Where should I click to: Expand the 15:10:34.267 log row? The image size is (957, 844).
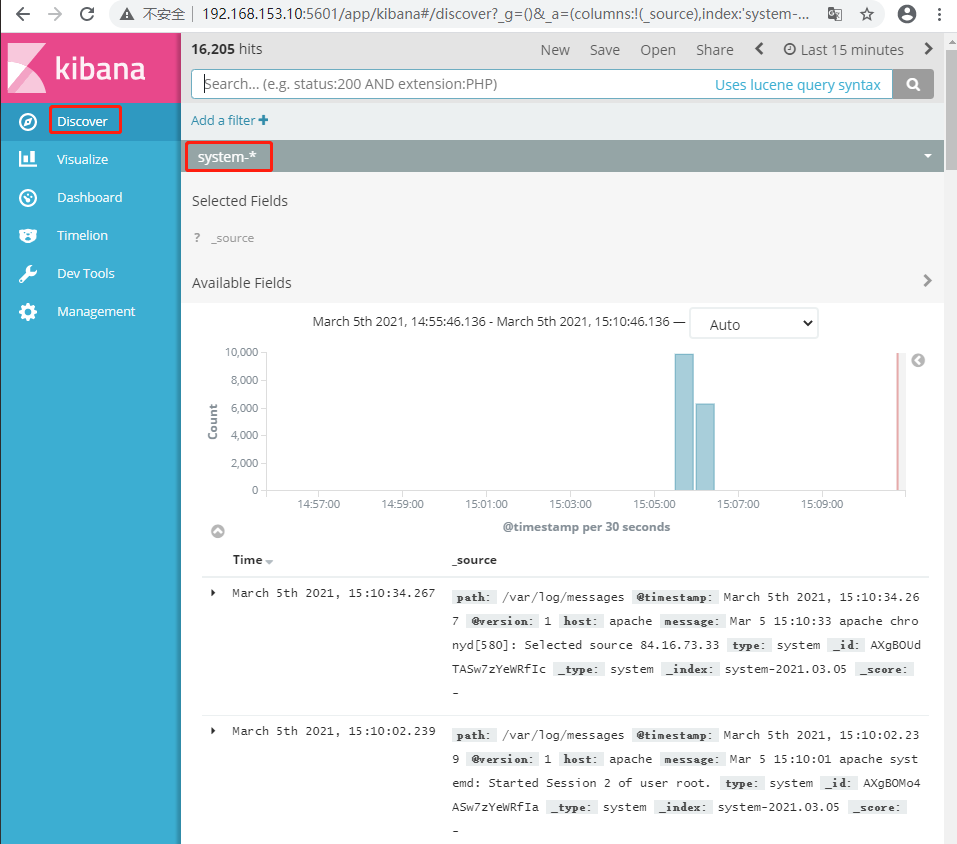[x=213, y=593]
